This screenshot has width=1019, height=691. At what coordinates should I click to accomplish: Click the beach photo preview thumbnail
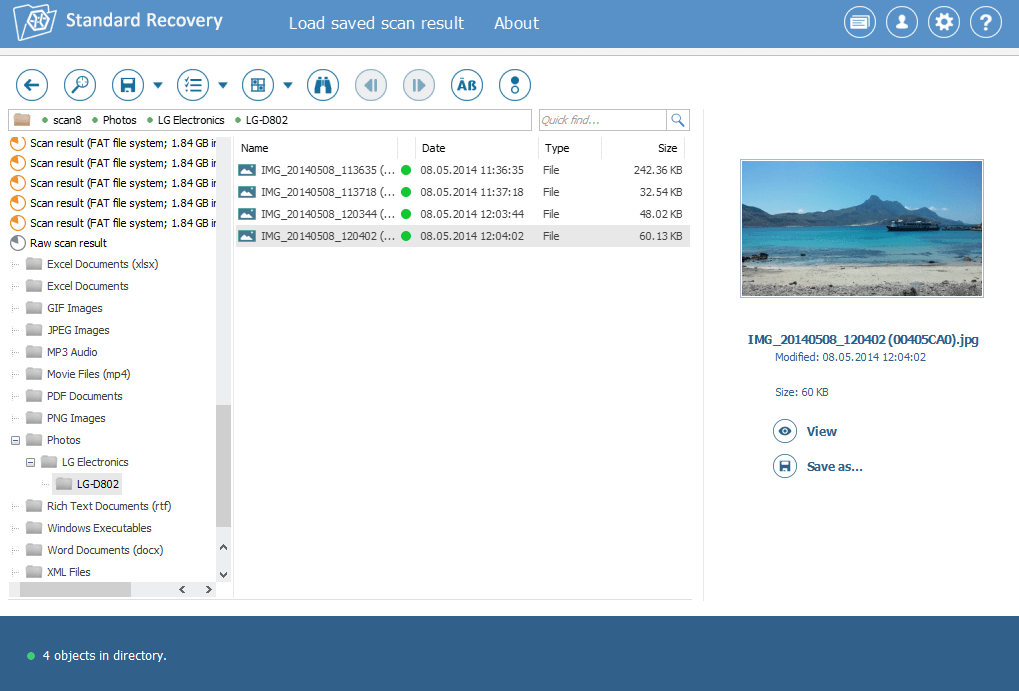pos(862,229)
